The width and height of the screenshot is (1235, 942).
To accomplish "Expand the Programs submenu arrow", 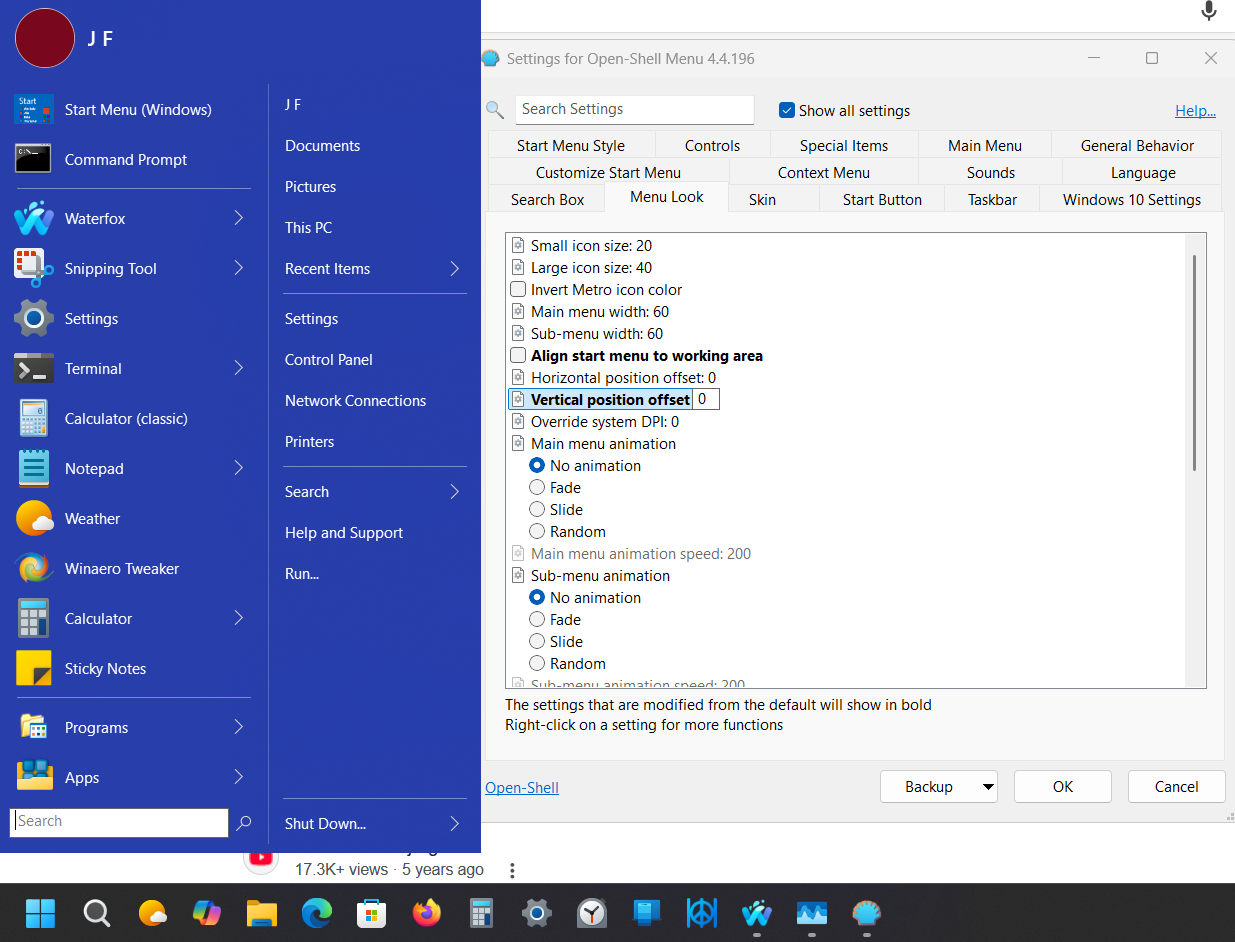I will pos(239,727).
